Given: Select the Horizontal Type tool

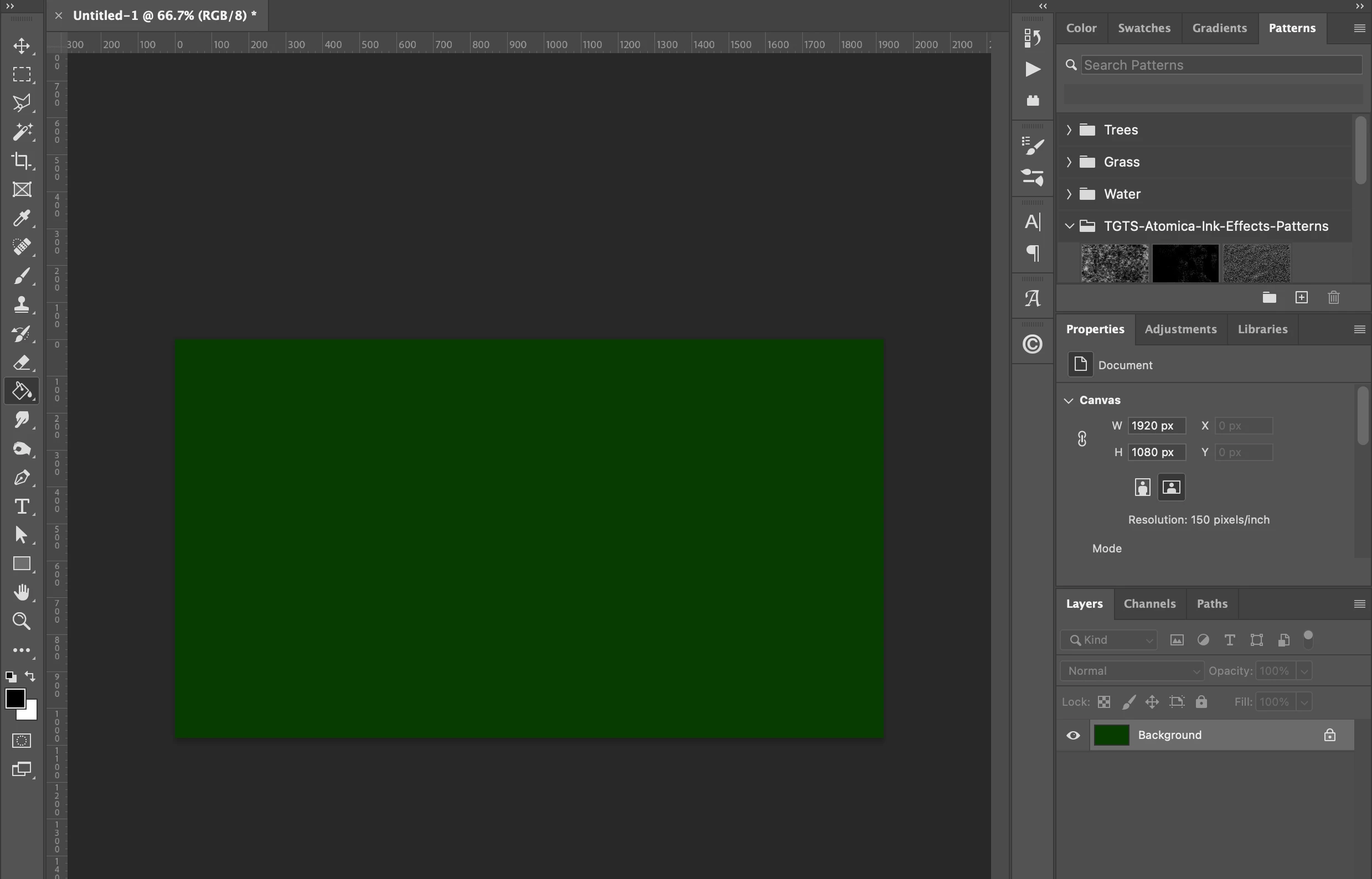Looking at the screenshot, I should 22,506.
